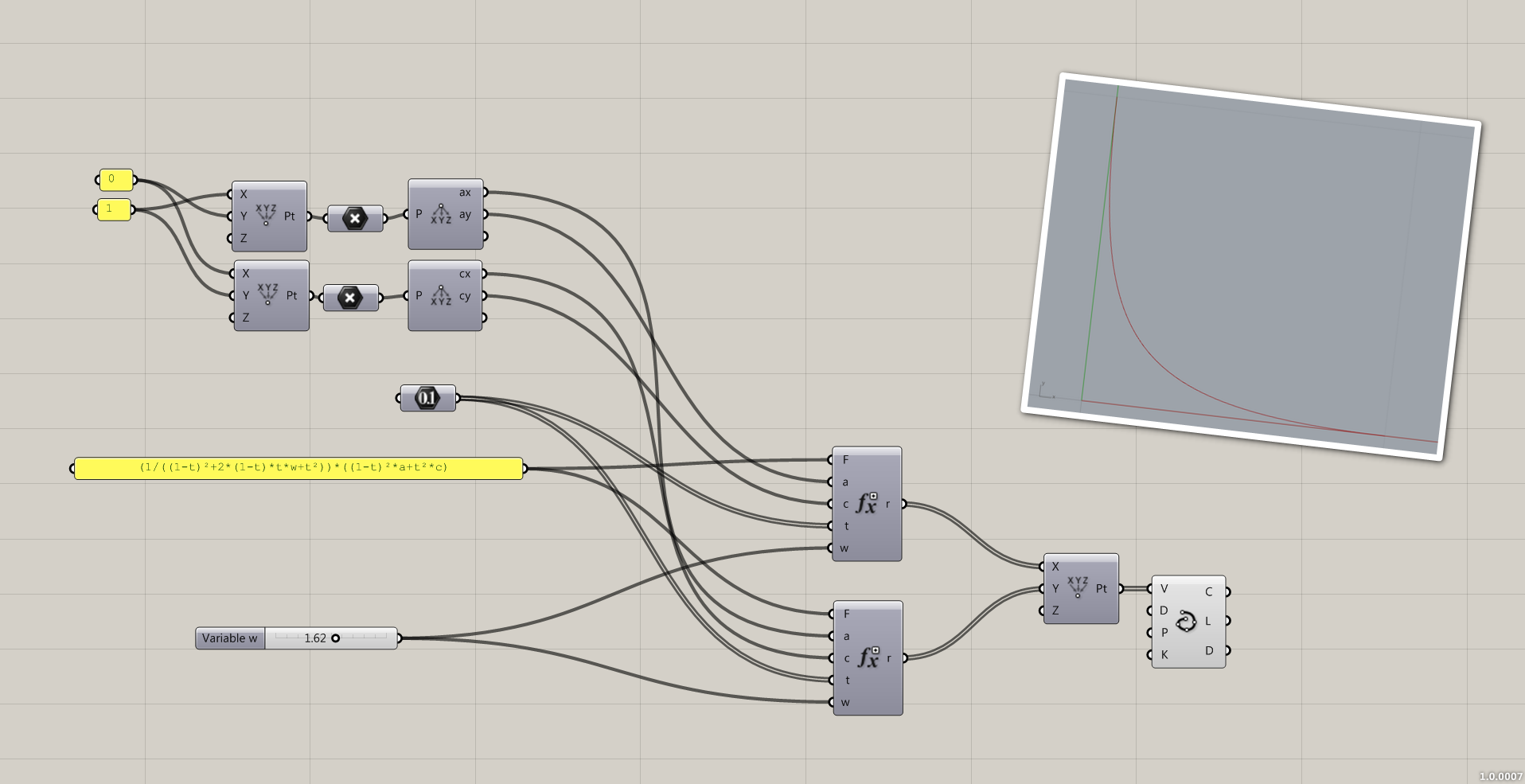This screenshot has width=1525, height=784.
Task: Click the slider handle at value 1.62
Action: (x=335, y=637)
